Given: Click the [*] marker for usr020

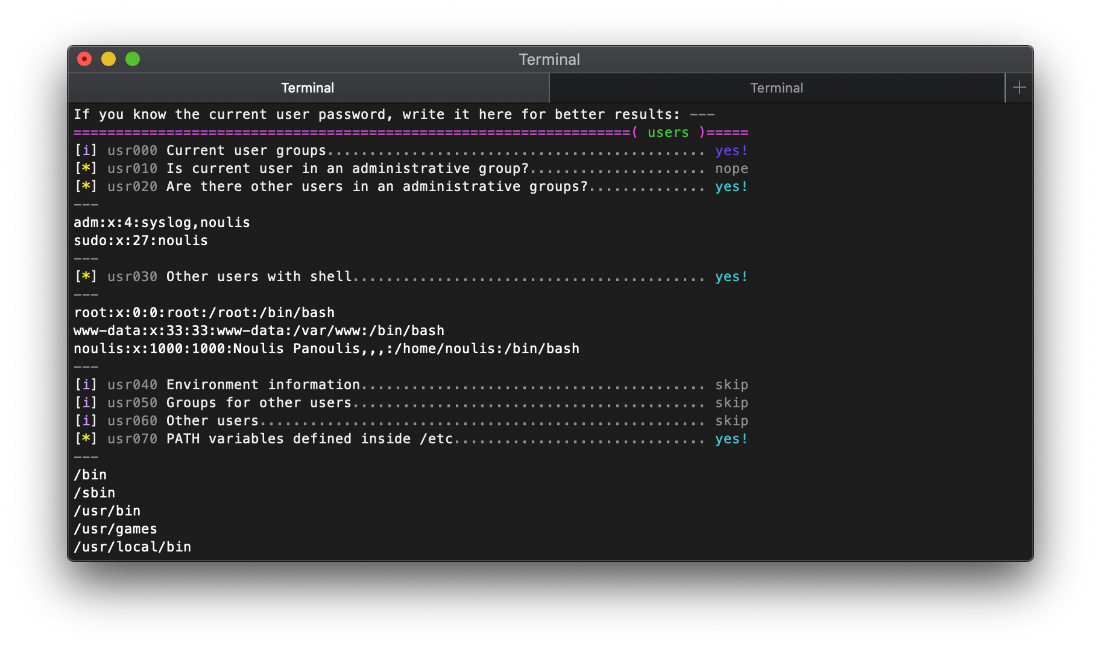Looking at the screenshot, I should tap(85, 186).
